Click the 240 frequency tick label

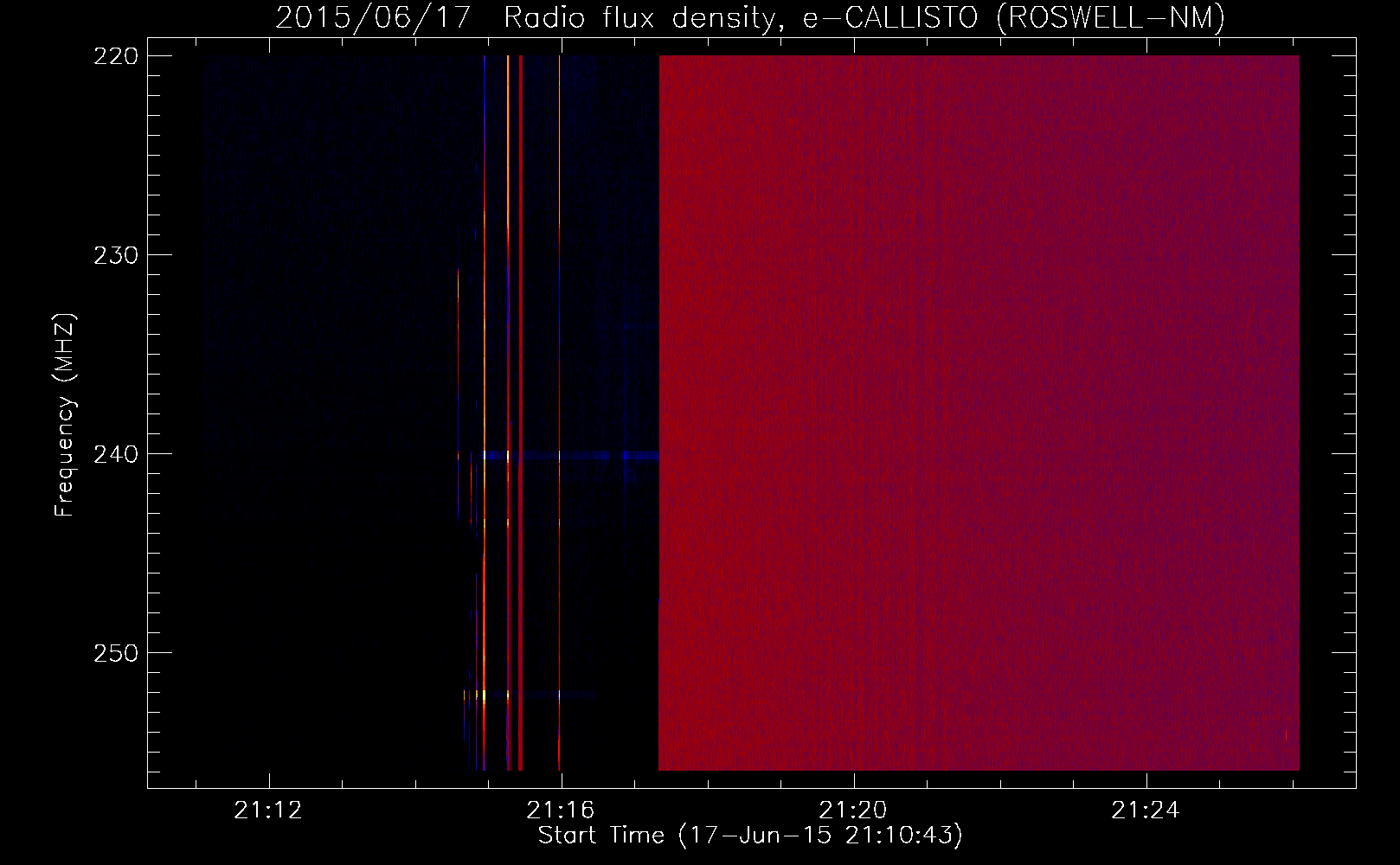(116, 454)
